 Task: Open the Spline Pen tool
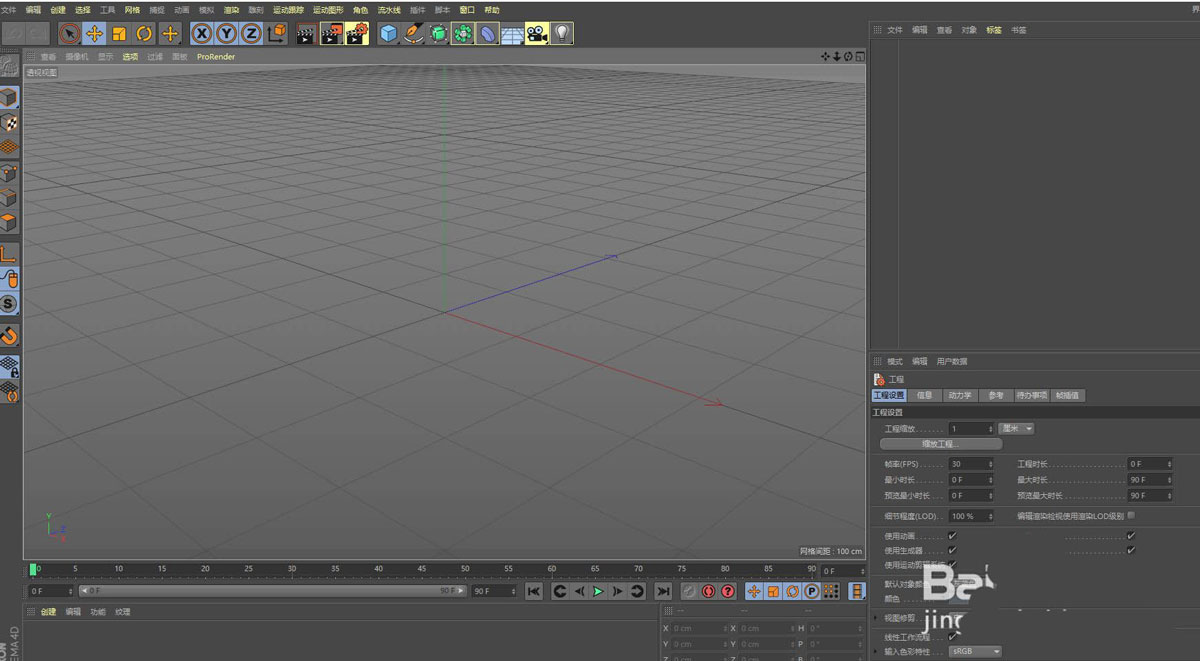(414, 33)
